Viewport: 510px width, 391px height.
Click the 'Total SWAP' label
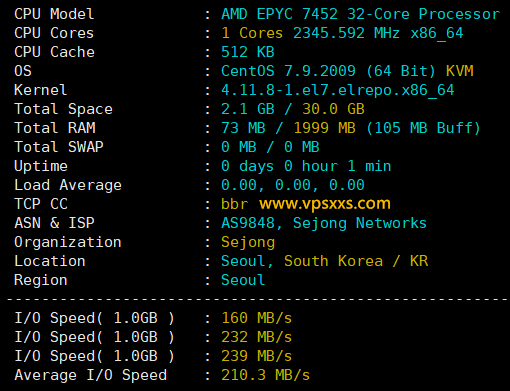point(59,147)
